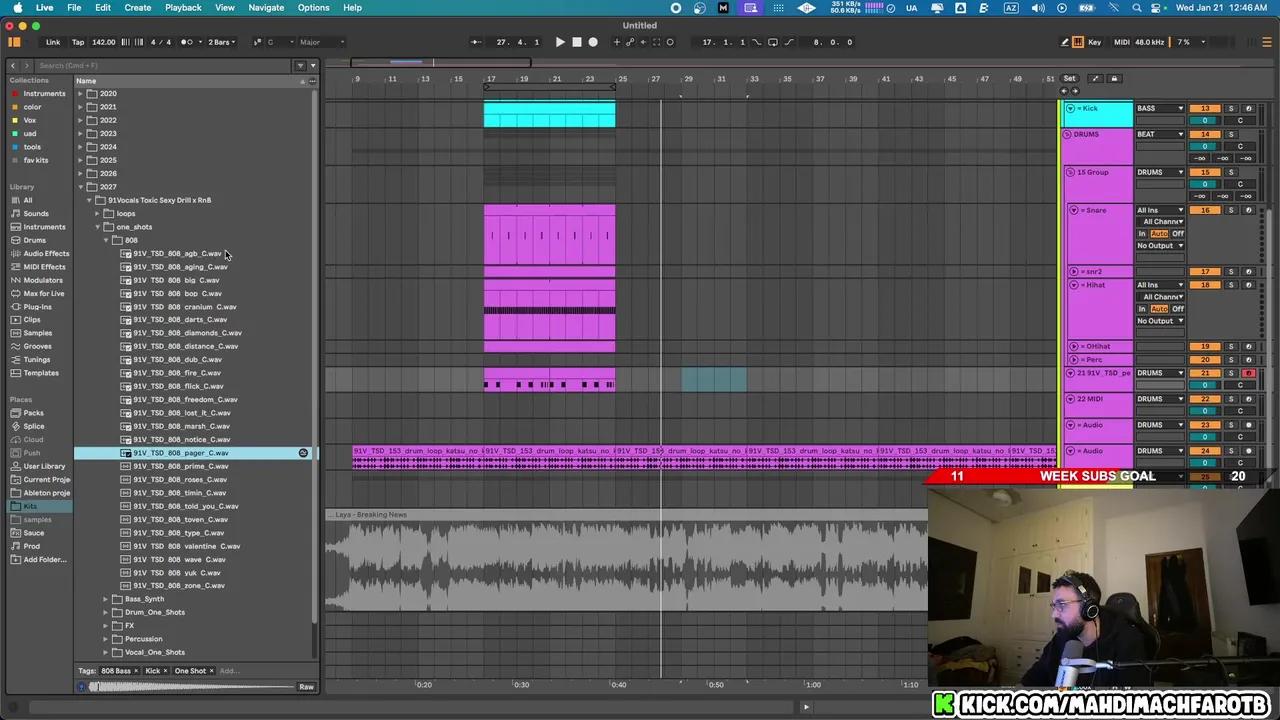
Task: Click the Tap tempo button
Action: 78,42
